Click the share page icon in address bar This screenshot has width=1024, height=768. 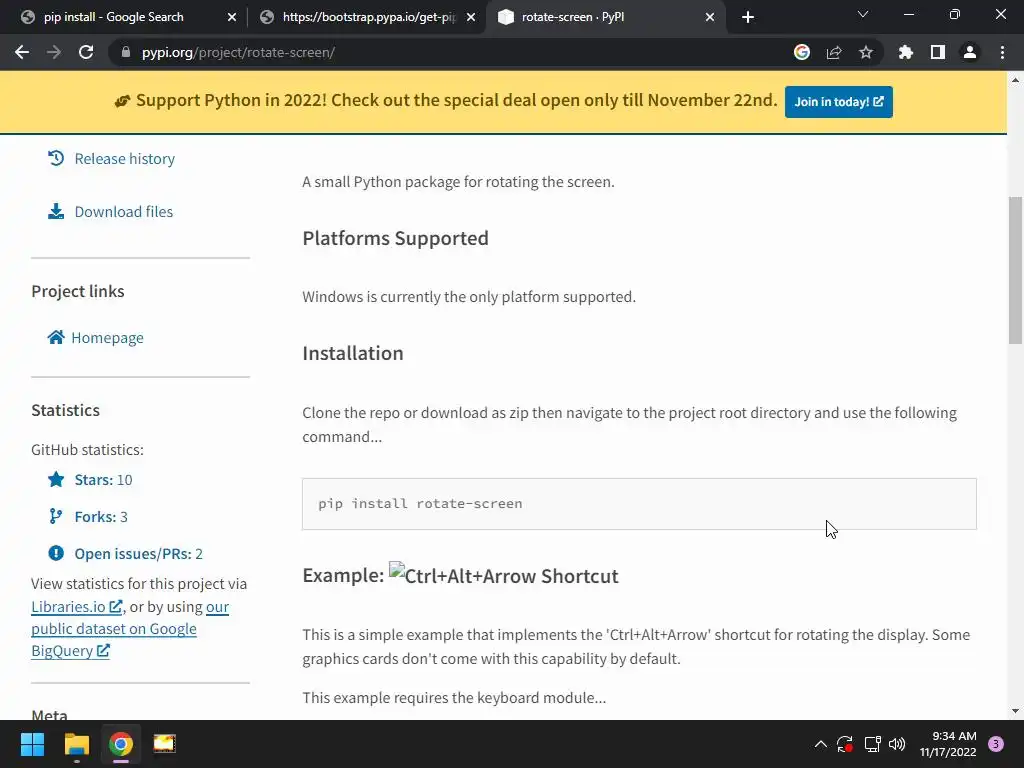tap(834, 52)
